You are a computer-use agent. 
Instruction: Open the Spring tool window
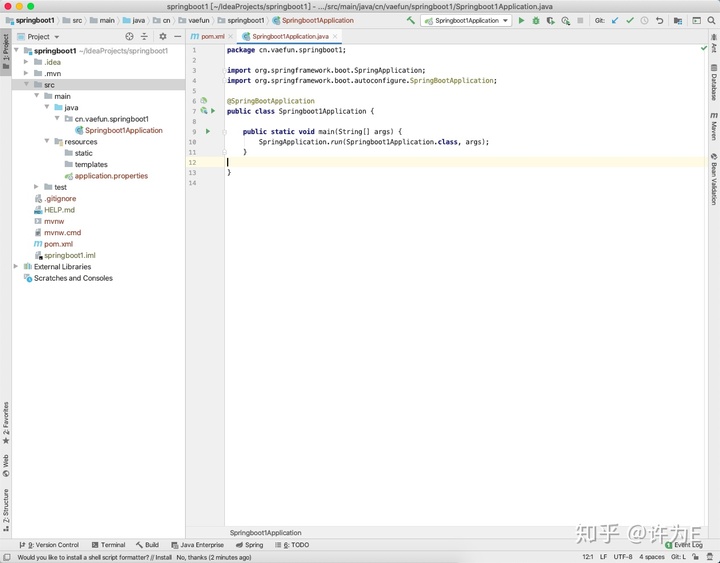coord(249,545)
